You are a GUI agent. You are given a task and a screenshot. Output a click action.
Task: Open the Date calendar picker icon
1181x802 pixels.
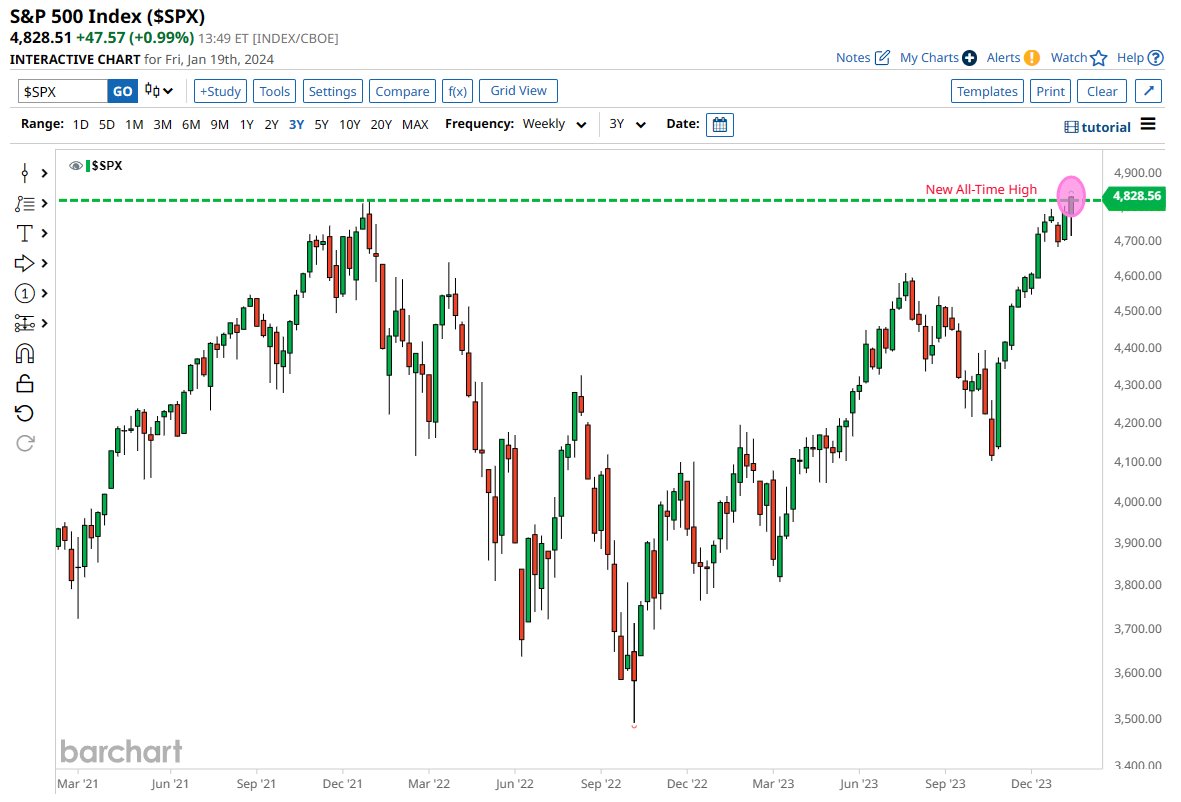click(719, 124)
